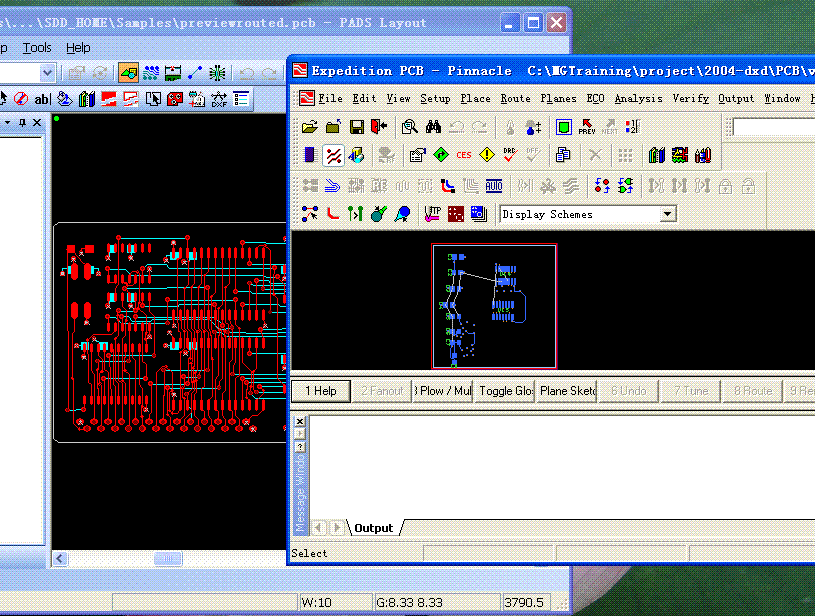Click left scroll arrow in PADS Layout

coord(60,558)
